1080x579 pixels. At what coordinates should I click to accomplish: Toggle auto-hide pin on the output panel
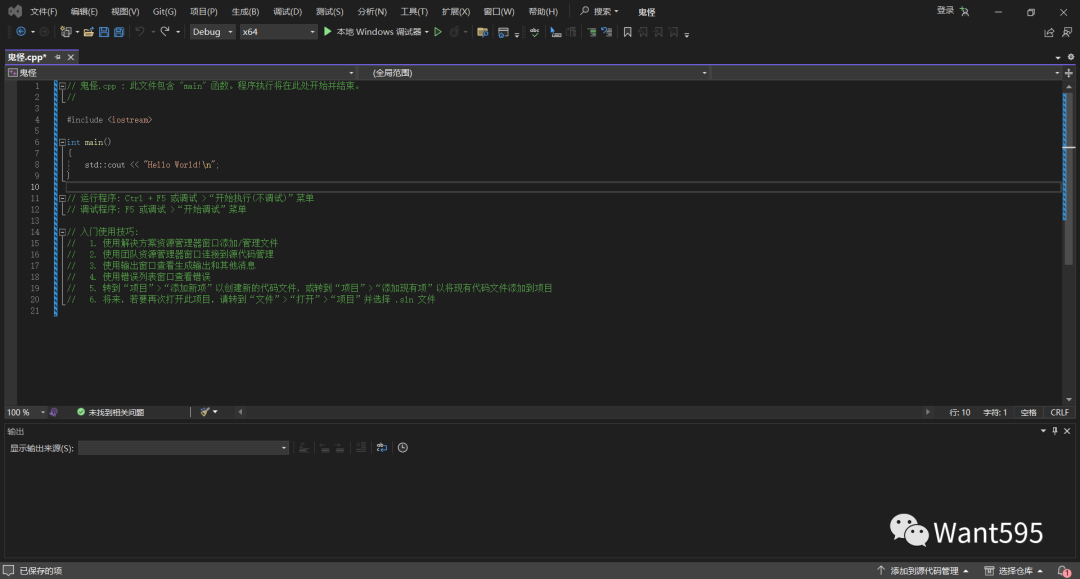(x=1054, y=431)
